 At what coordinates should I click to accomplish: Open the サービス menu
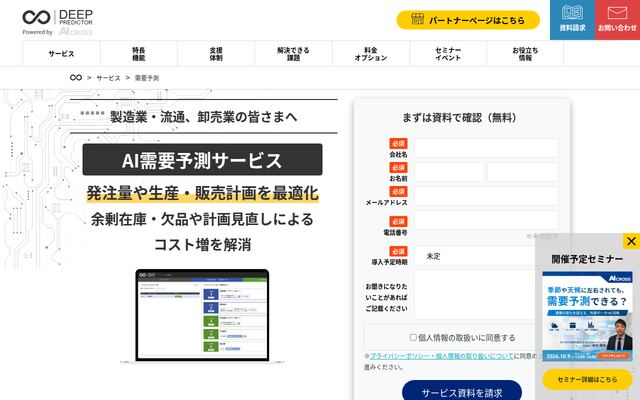(x=61, y=54)
